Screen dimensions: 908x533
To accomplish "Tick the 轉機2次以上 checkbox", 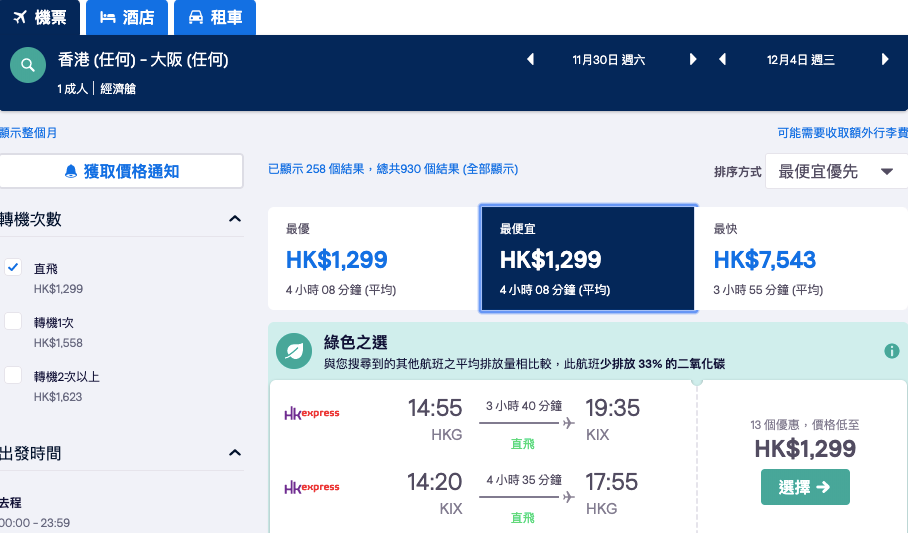I will coord(13,375).
